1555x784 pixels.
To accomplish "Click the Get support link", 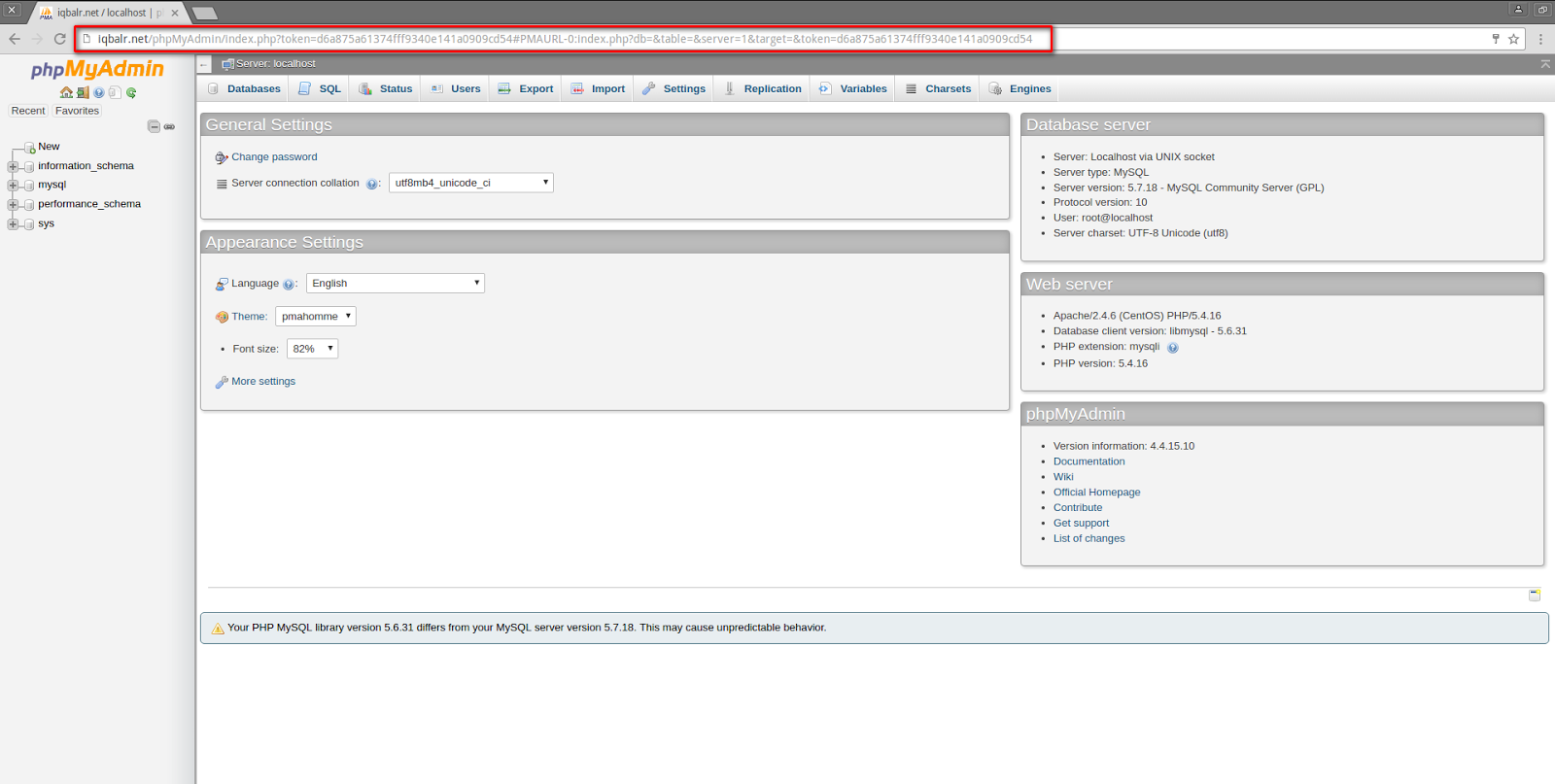I will 1081,524.
